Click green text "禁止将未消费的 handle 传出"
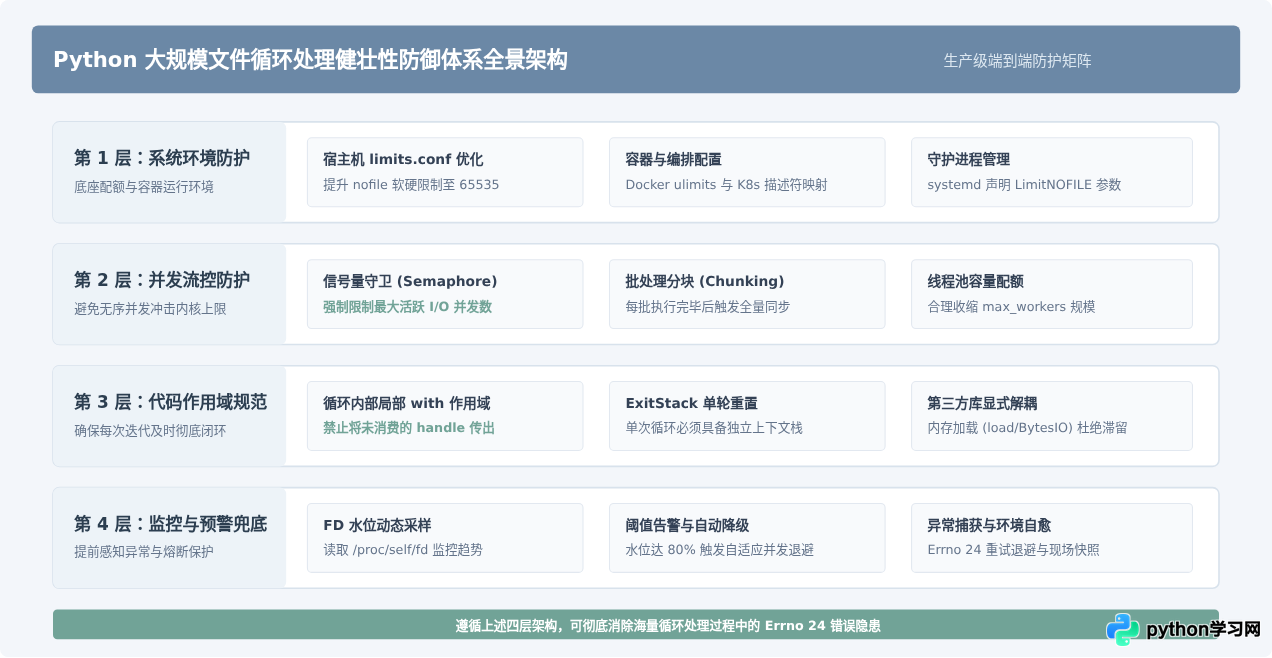The height and width of the screenshot is (658, 1272). pos(409,429)
